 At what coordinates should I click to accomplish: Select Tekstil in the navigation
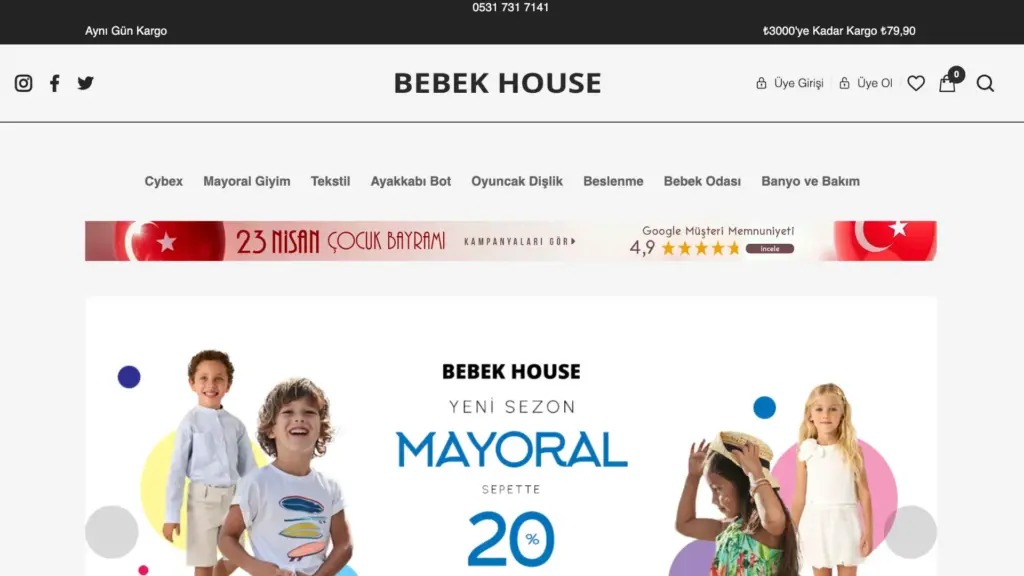[330, 182]
